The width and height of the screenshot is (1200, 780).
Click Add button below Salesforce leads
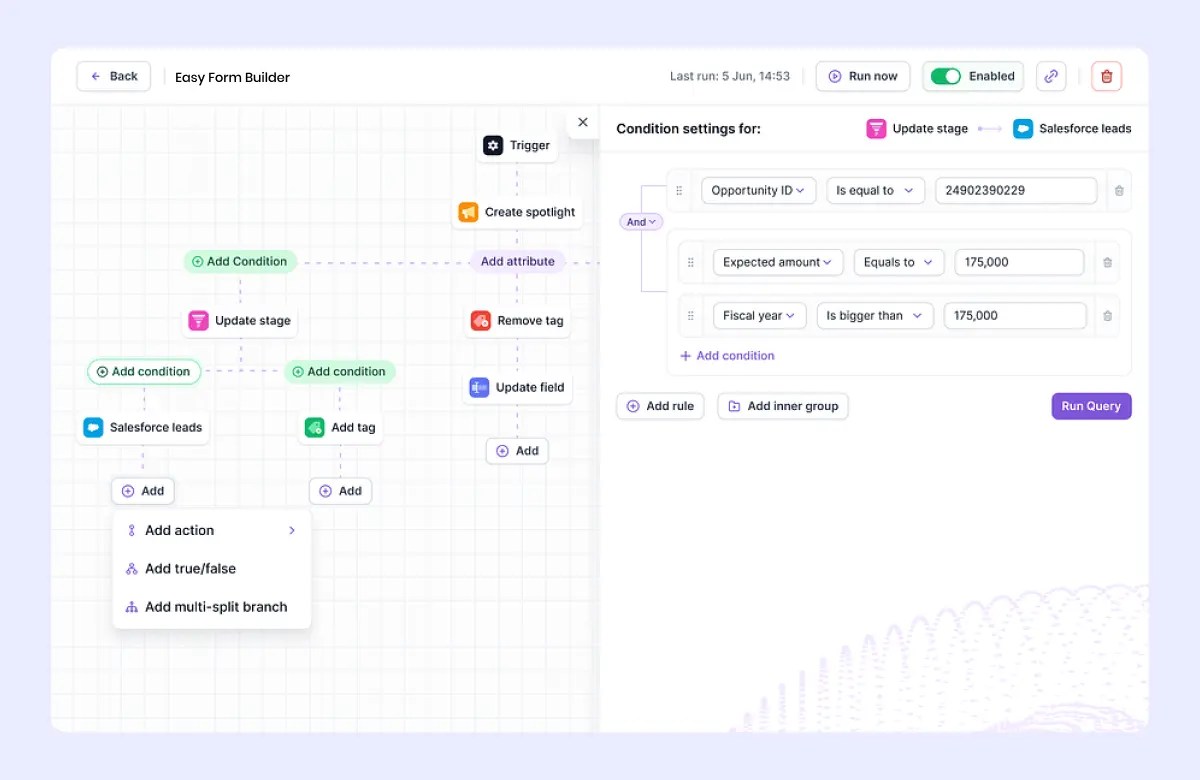(143, 491)
